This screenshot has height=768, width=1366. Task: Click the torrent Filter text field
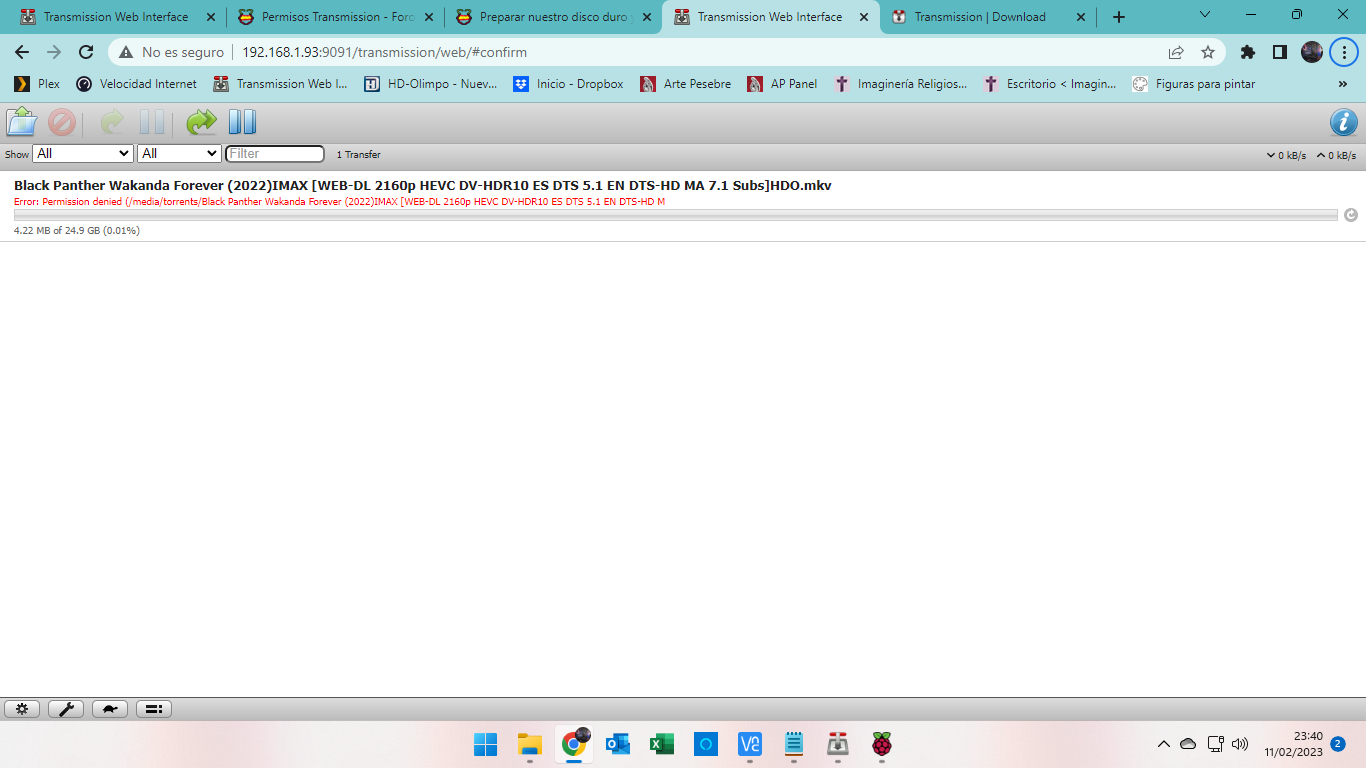pos(275,154)
